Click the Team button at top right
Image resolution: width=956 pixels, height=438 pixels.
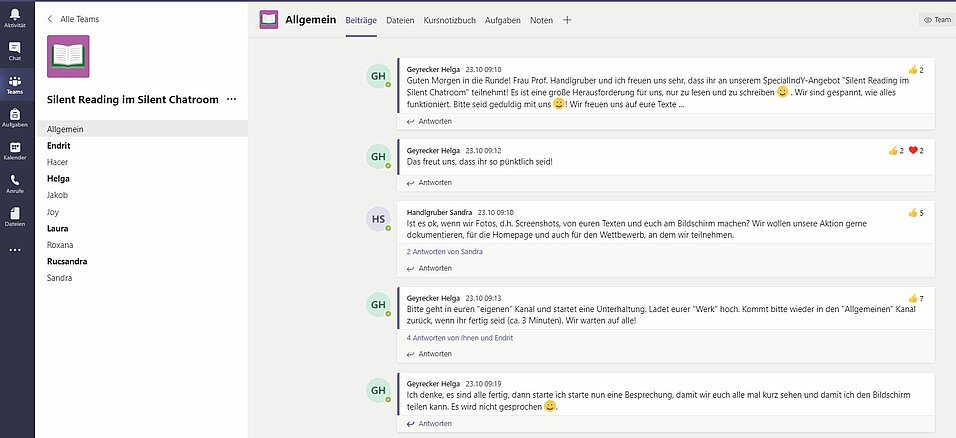937,20
